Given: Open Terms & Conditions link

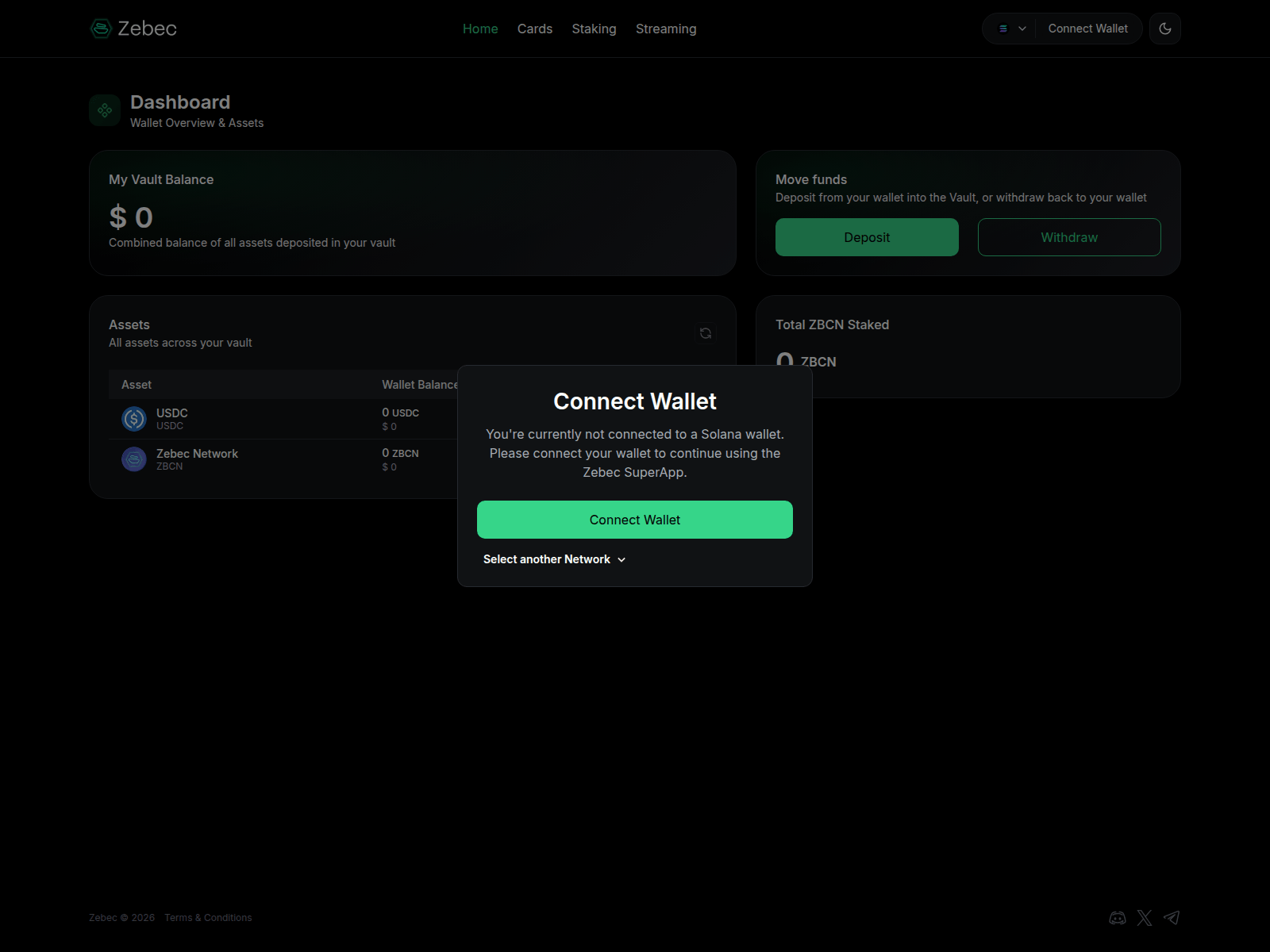Looking at the screenshot, I should pyautogui.click(x=207, y=917).
